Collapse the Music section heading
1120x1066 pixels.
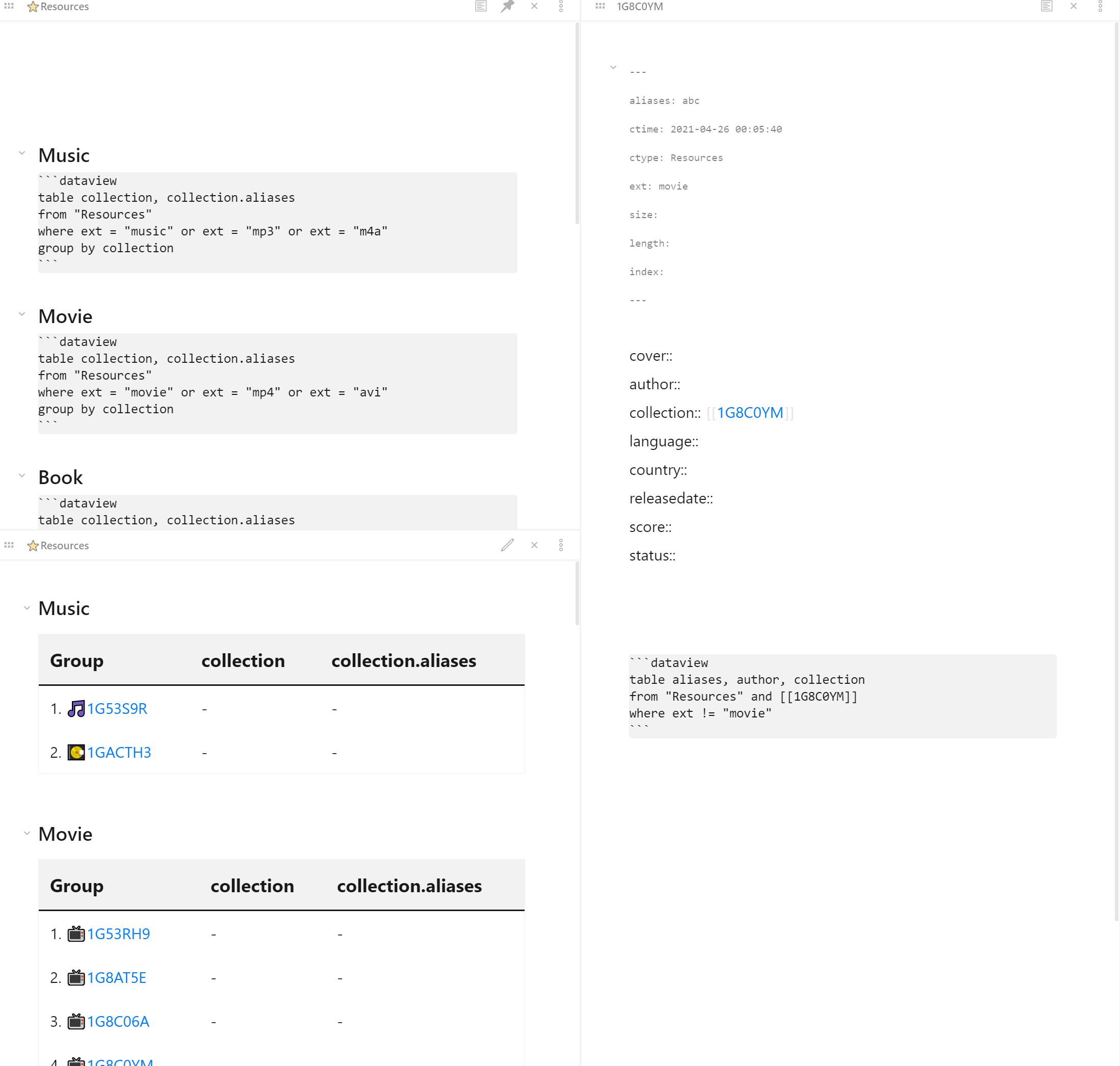(22, 152)
